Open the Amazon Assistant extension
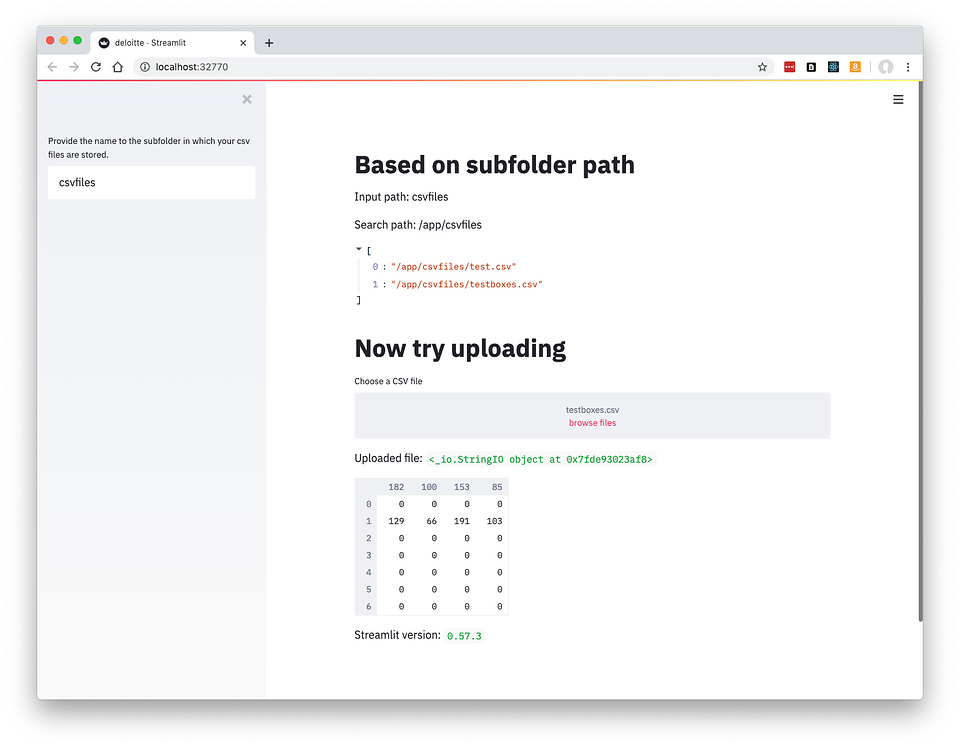The image size is (961, 750). click(855, 66)
